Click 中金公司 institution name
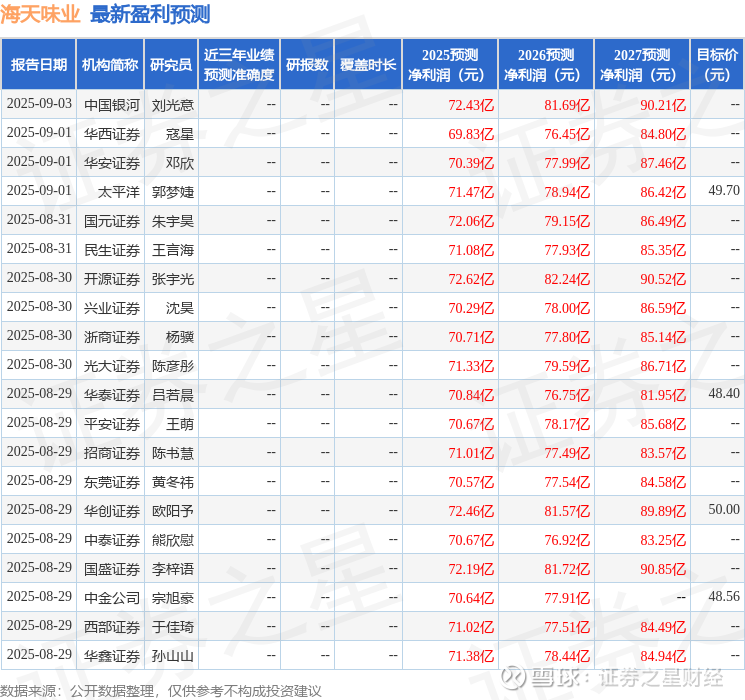 coord(112,598)
